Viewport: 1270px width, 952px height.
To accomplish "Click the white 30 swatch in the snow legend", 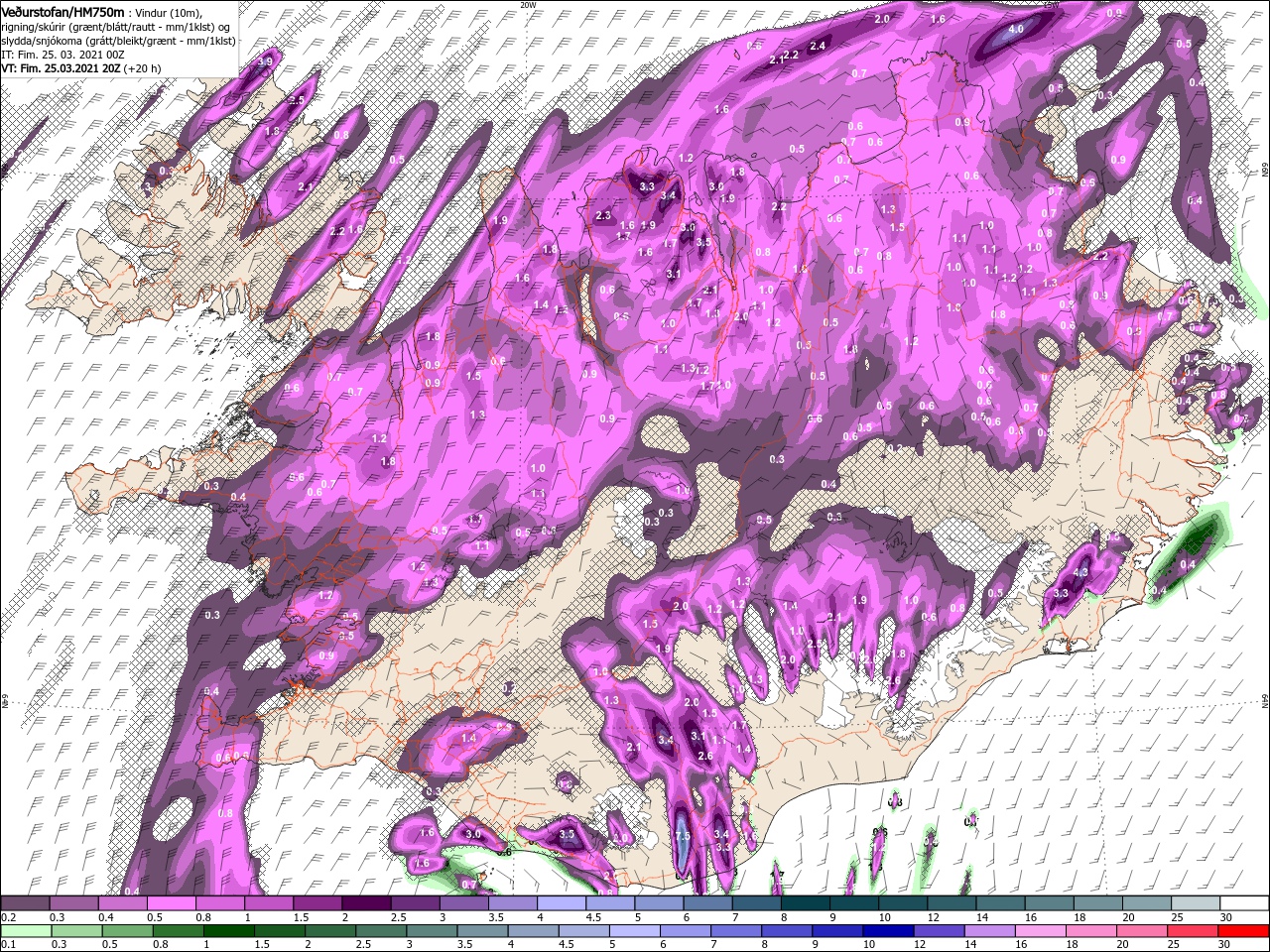I will 1244,904.
